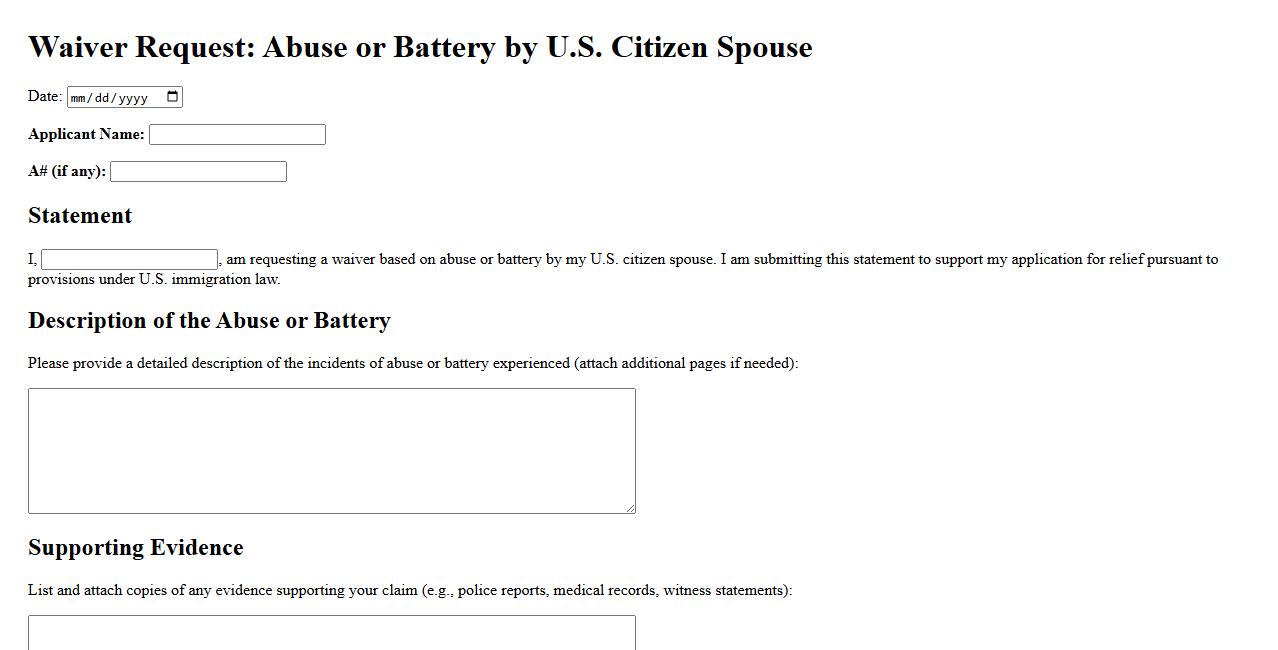Image resolution: width=1278 pixels, height=650 pixels.
Task: Click the "Please provide a detailed description" instruction
Action: (412, 363)
